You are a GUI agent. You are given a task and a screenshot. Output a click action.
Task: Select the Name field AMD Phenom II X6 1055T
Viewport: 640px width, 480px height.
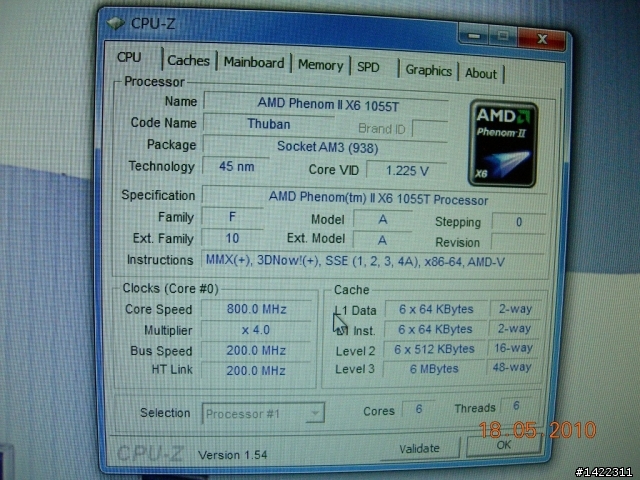(326, 104)
